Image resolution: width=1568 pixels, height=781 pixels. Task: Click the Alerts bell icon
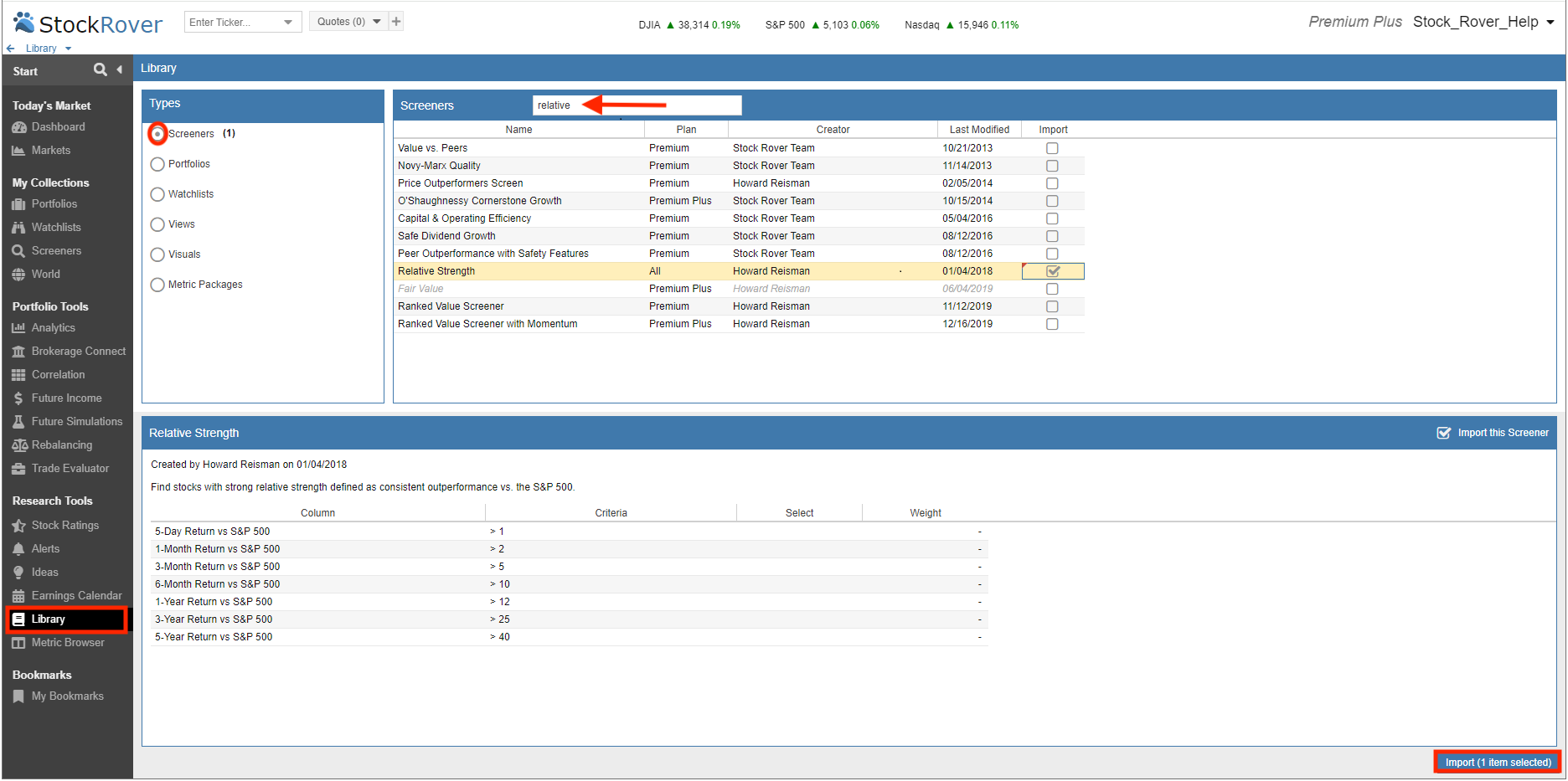coord(19,549)
